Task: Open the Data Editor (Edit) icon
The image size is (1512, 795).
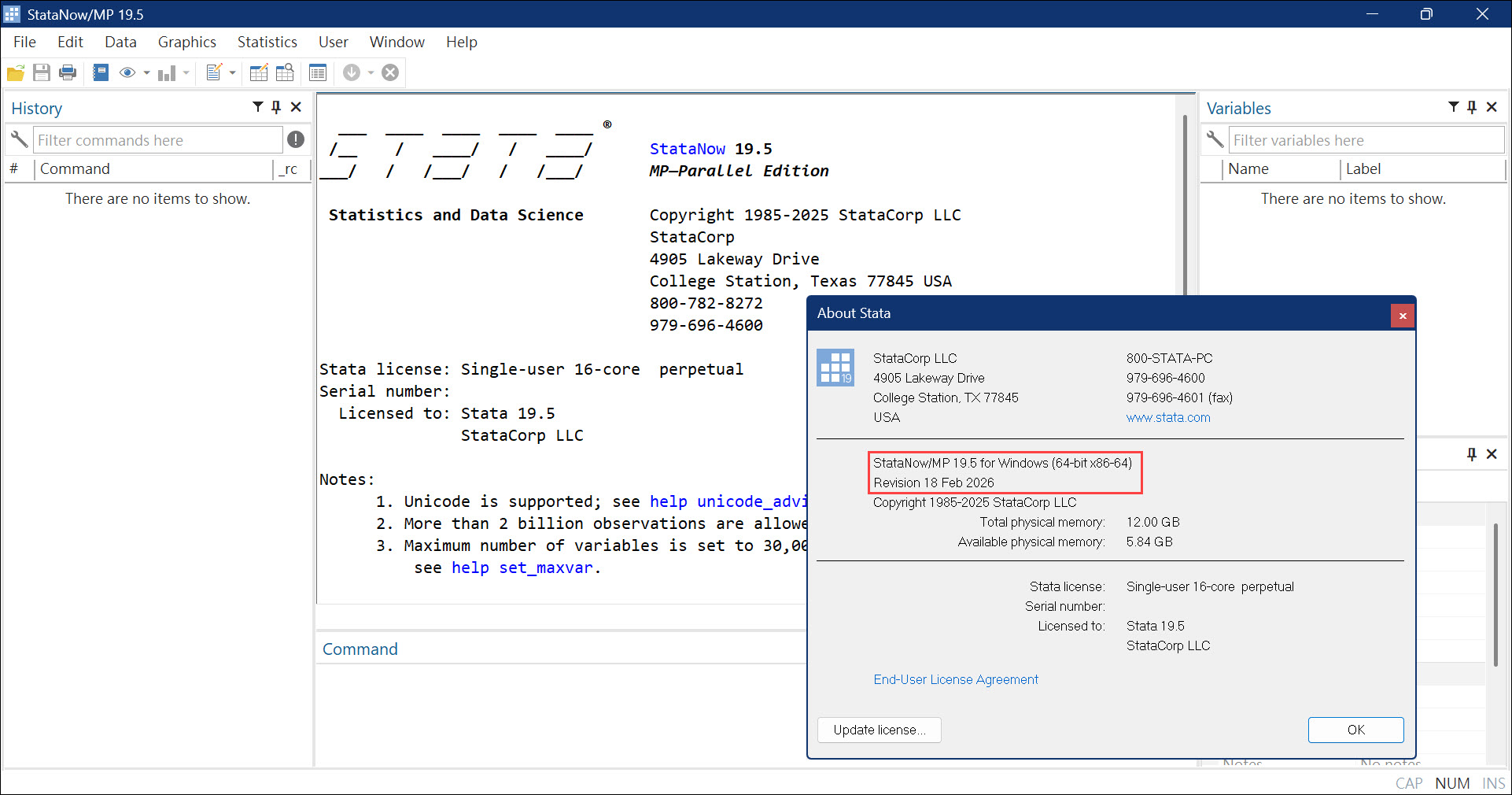Action: coord(258,73)
